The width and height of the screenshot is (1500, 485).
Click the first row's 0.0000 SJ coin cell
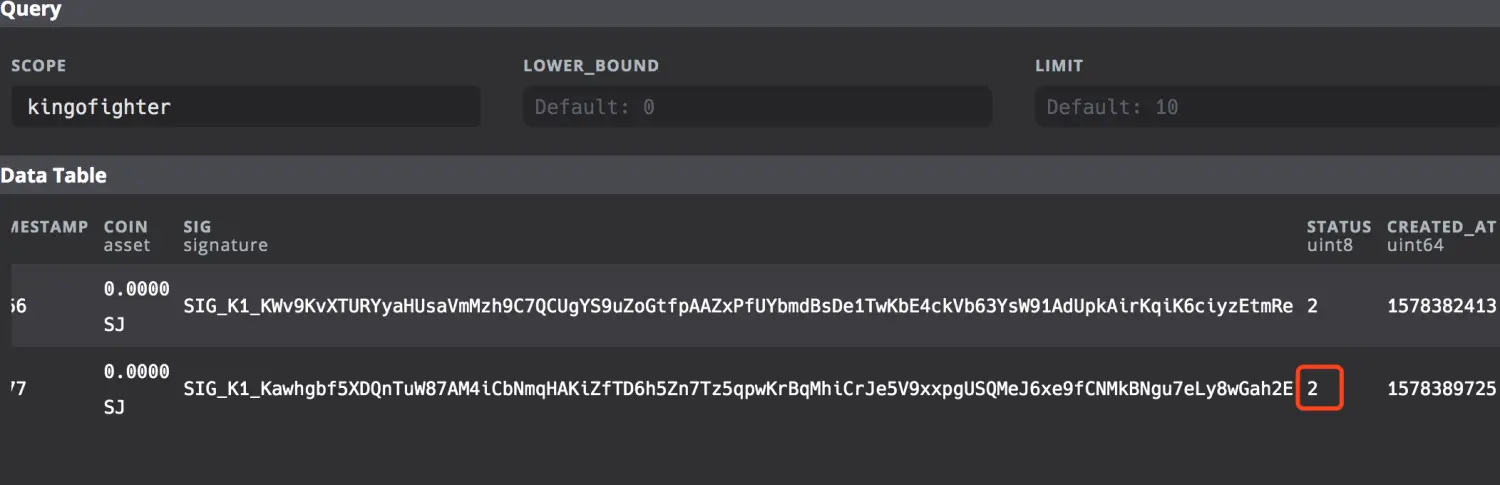coord(136,305)
